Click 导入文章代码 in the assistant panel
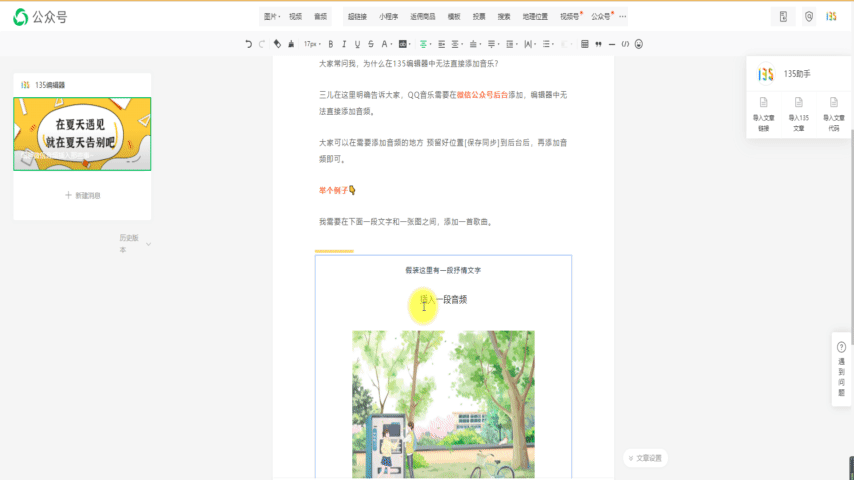The height and width of the screenshot is (480, 854). [834, 114]
